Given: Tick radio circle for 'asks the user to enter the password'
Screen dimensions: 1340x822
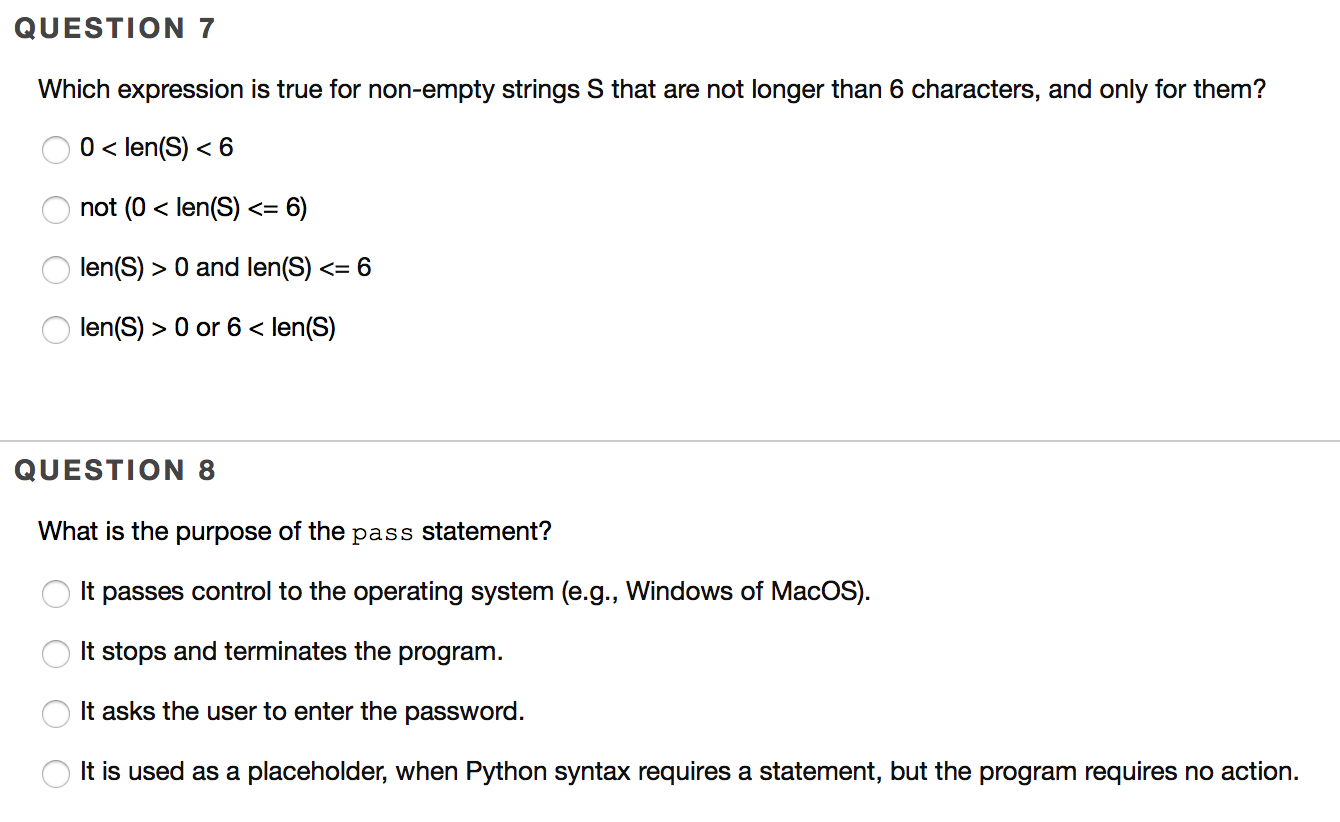Looking at the screenshot, I should pos(56,714).
